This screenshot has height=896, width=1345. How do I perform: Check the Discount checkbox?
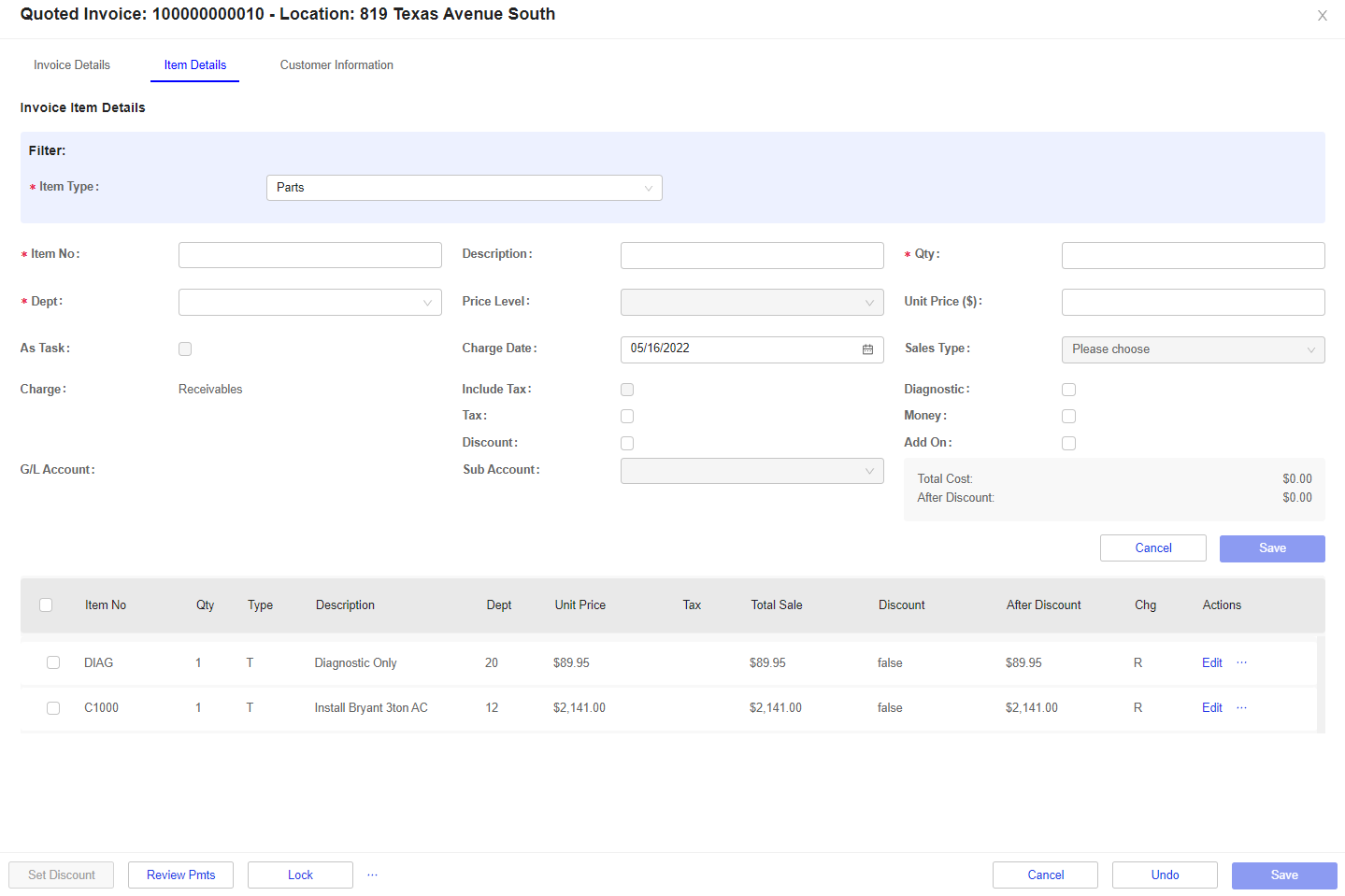click(x=627, y=443)
